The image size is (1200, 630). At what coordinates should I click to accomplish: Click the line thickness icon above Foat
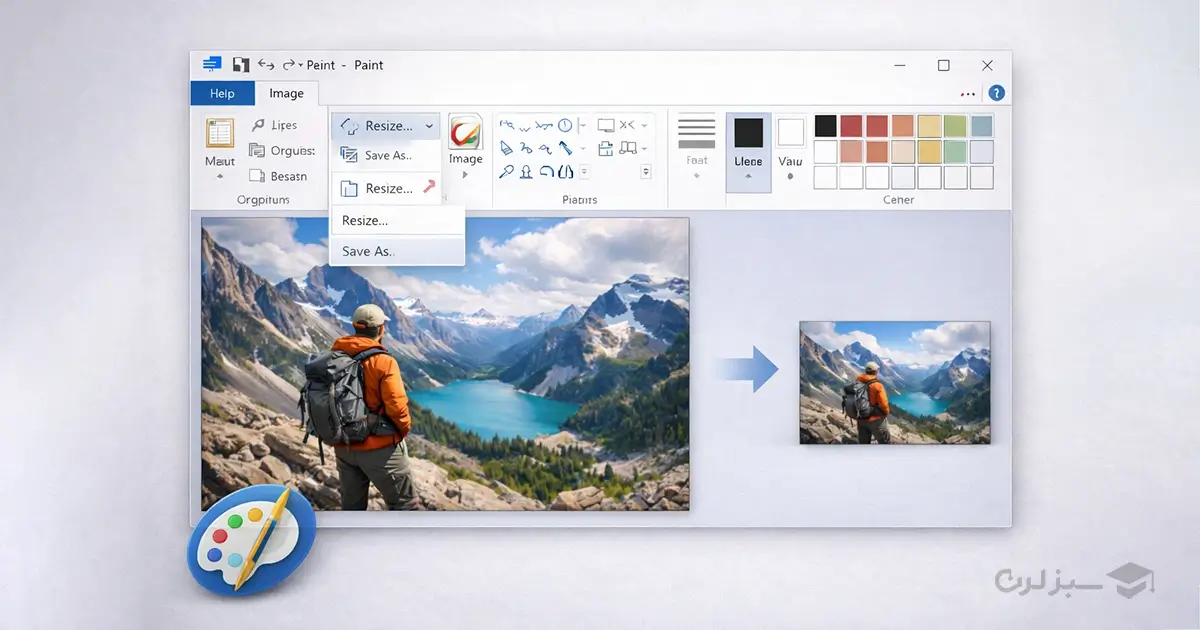click(x=697, y=132)
